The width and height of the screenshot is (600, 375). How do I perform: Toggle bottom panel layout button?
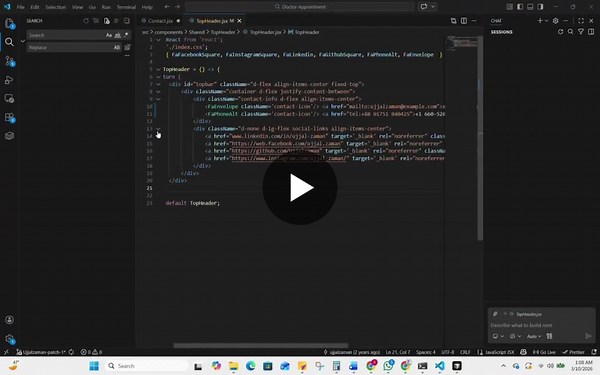point(530,7)
